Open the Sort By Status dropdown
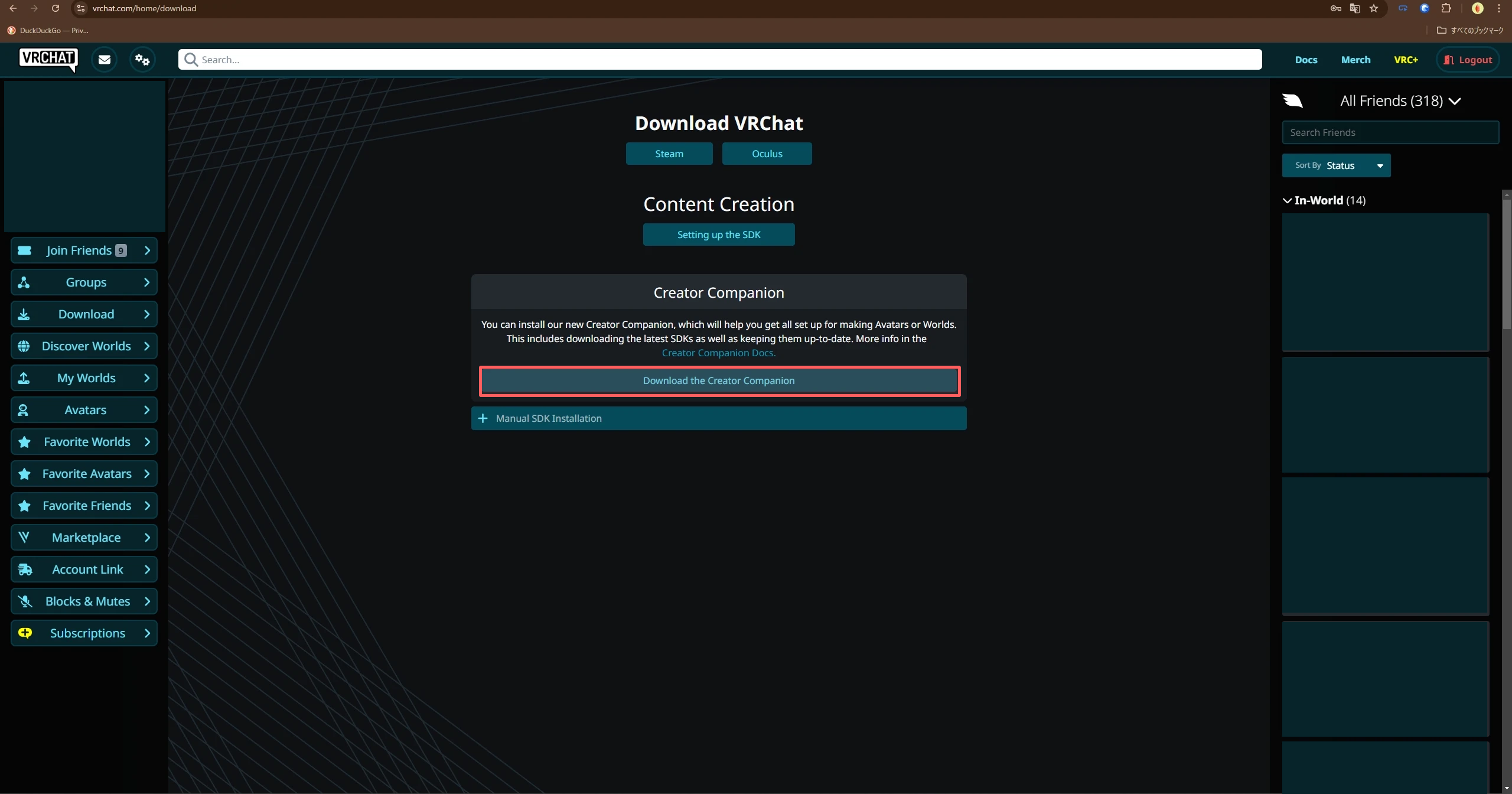Image resolution: width=1512 pixels, height=794 pixels. click(1336, 165)
